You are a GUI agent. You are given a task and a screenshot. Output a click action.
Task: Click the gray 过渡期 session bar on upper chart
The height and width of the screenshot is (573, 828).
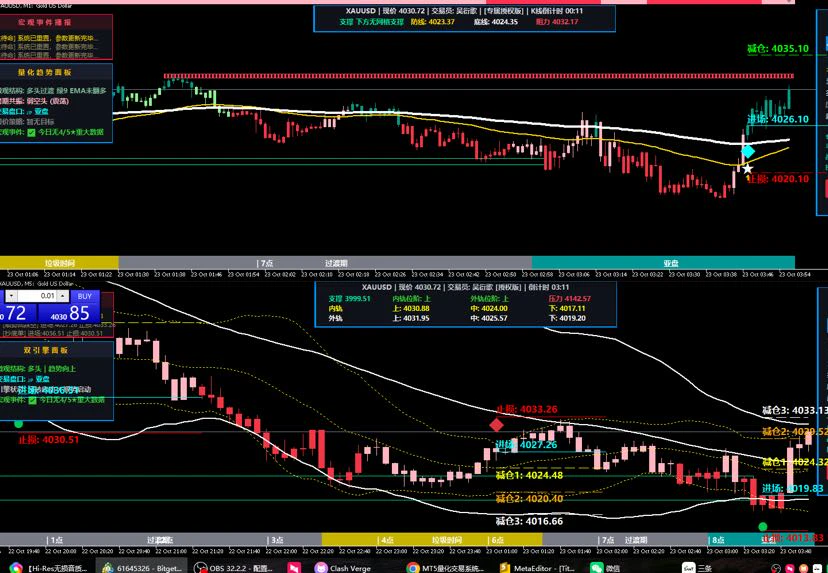(x=325, y=262)
